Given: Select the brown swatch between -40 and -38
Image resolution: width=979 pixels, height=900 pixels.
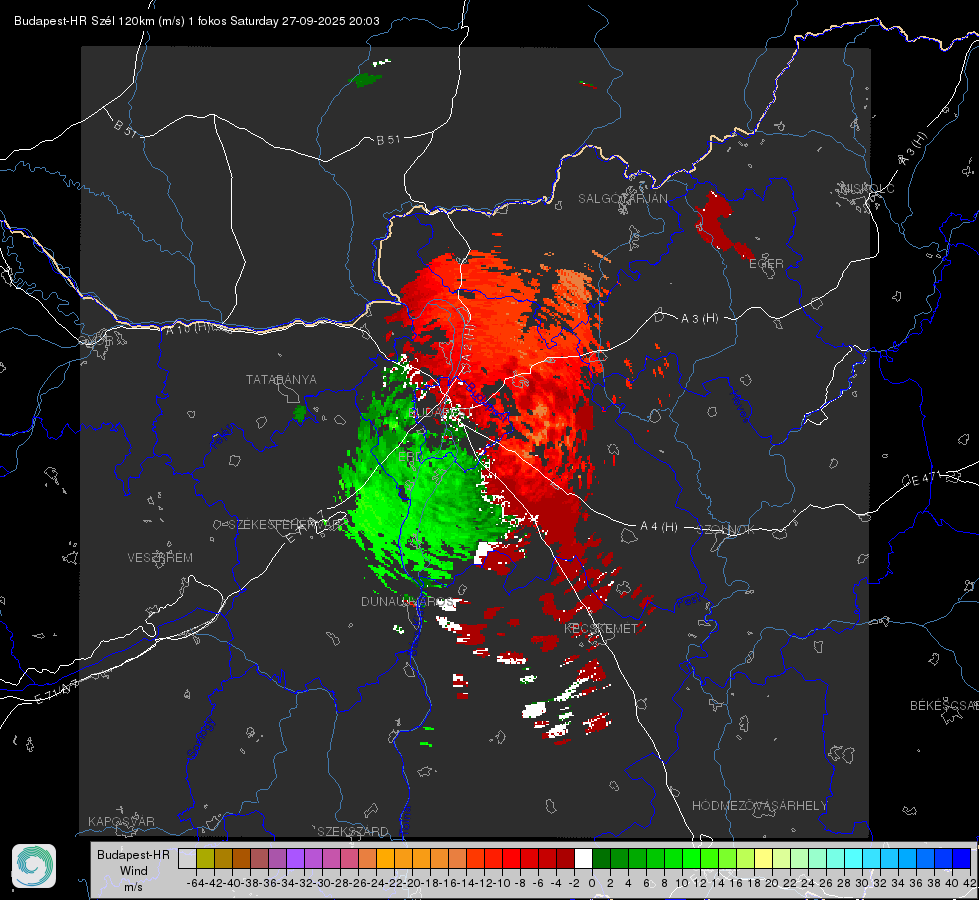Looking at the screenshot, I should click(241, 859).
